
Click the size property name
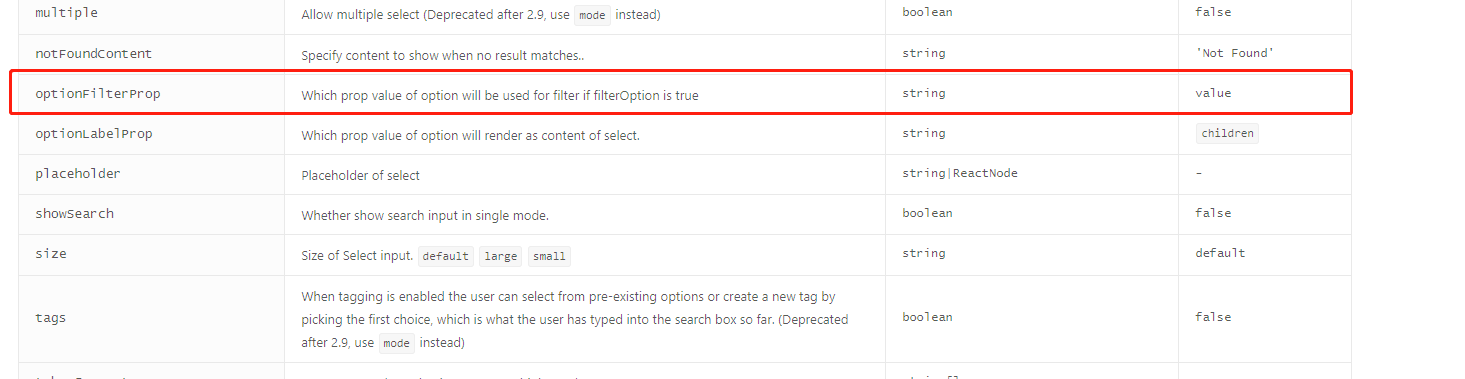pos(51,254)
